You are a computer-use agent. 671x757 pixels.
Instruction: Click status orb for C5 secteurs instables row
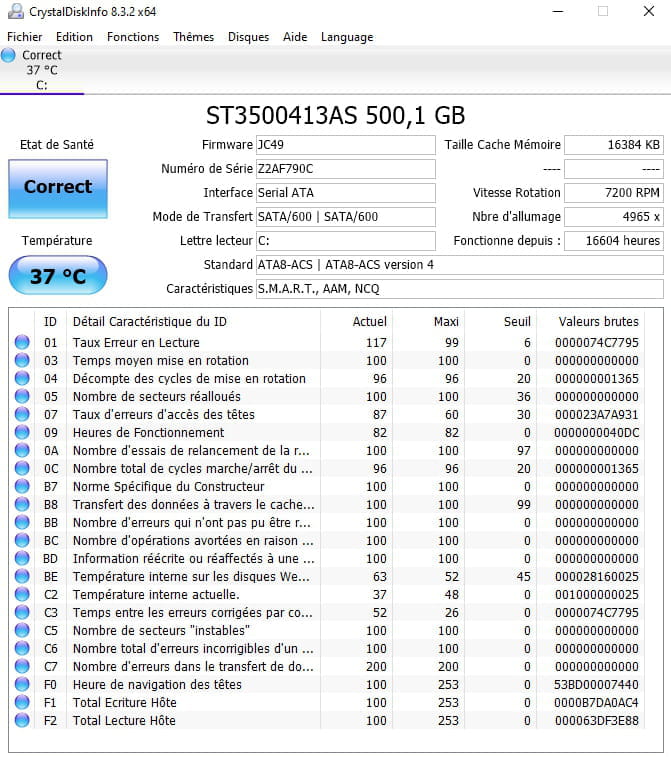(x=22, y=631)
